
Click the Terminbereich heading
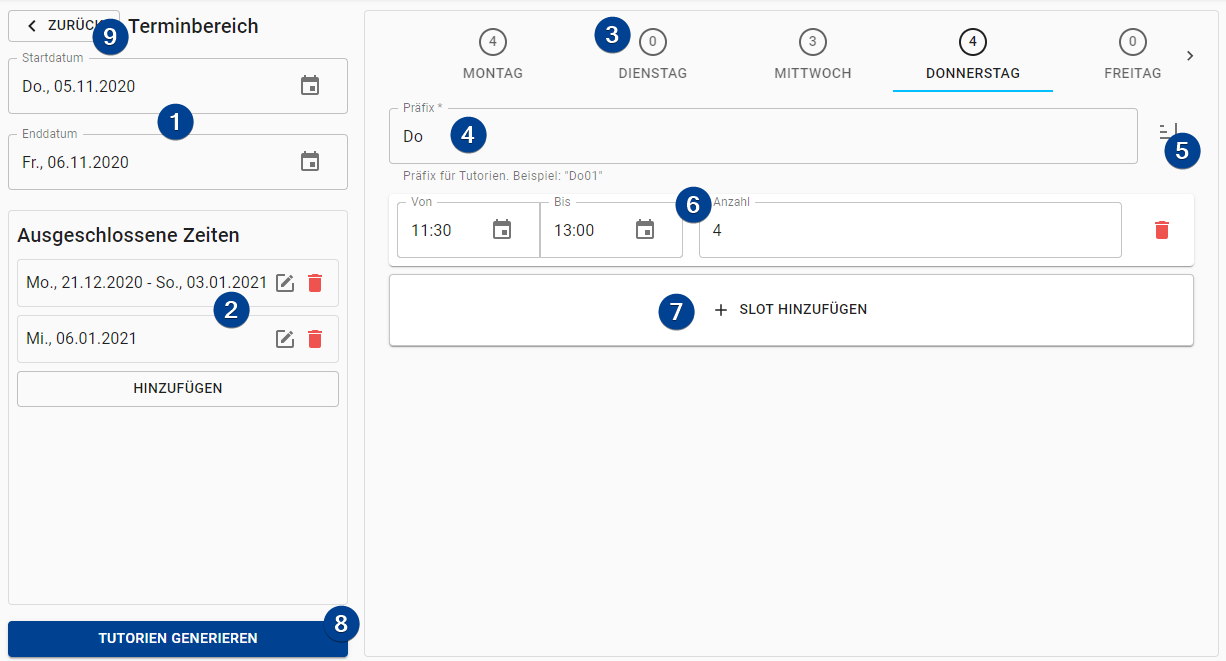[x=193, y=26]
